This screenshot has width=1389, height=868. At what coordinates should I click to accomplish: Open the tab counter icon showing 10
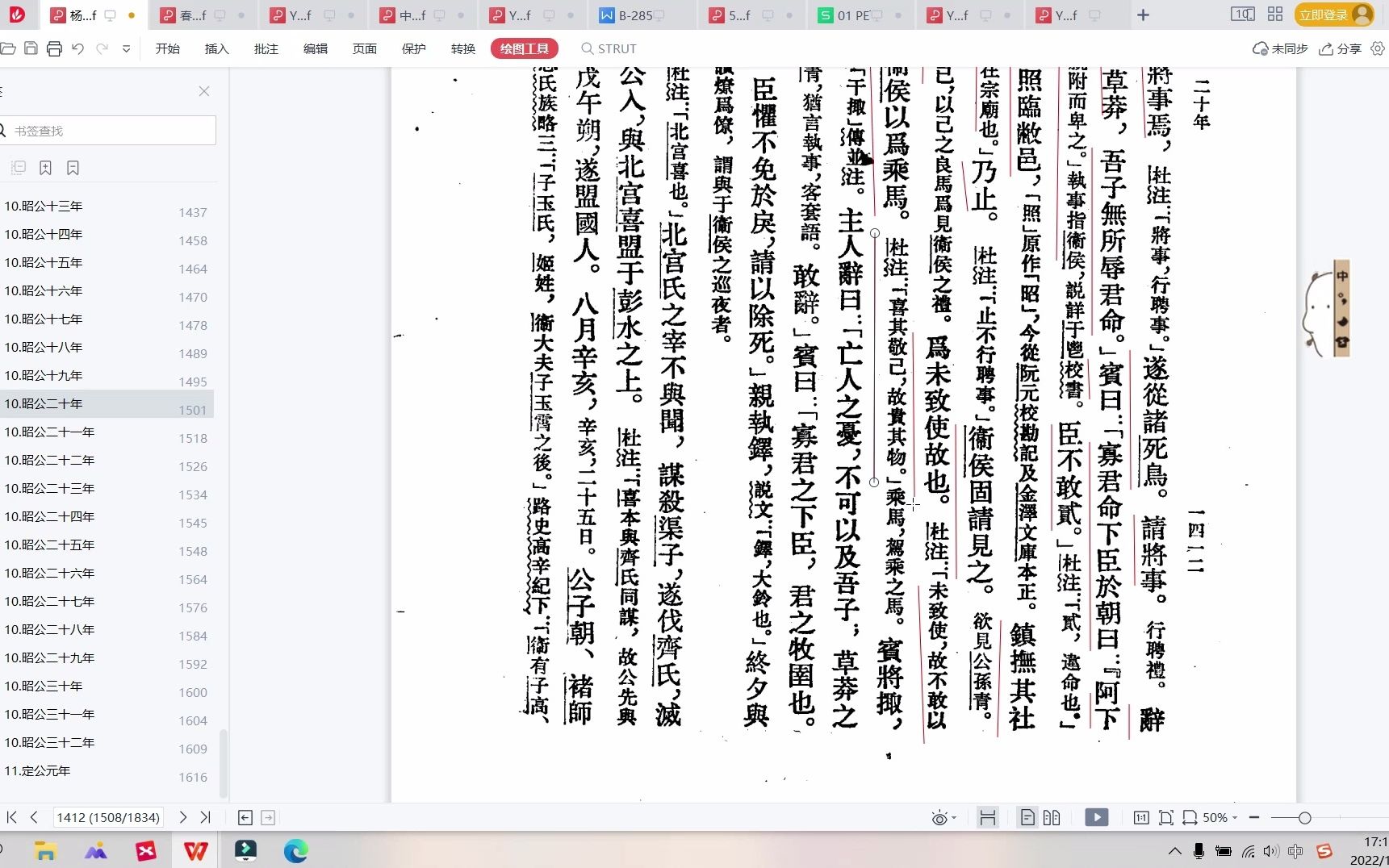point(1242,15)
